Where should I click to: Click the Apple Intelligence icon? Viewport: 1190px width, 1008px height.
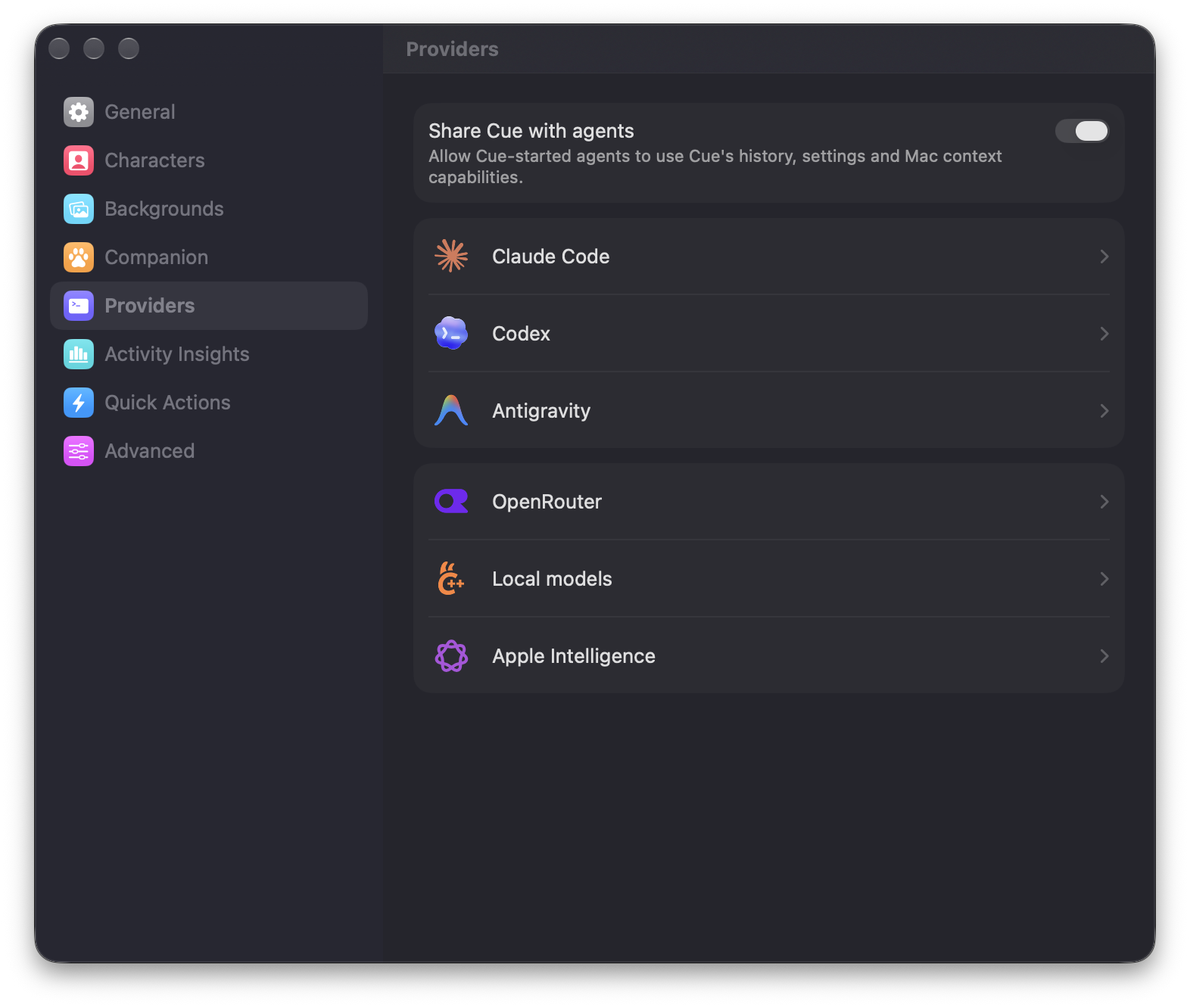(x=451, y=655)
